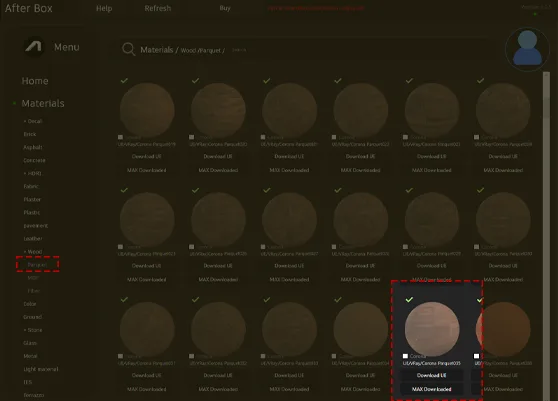Screen dimensions: 558x401
Task: Select the pavement material category
Action: [x=36, y=226]
